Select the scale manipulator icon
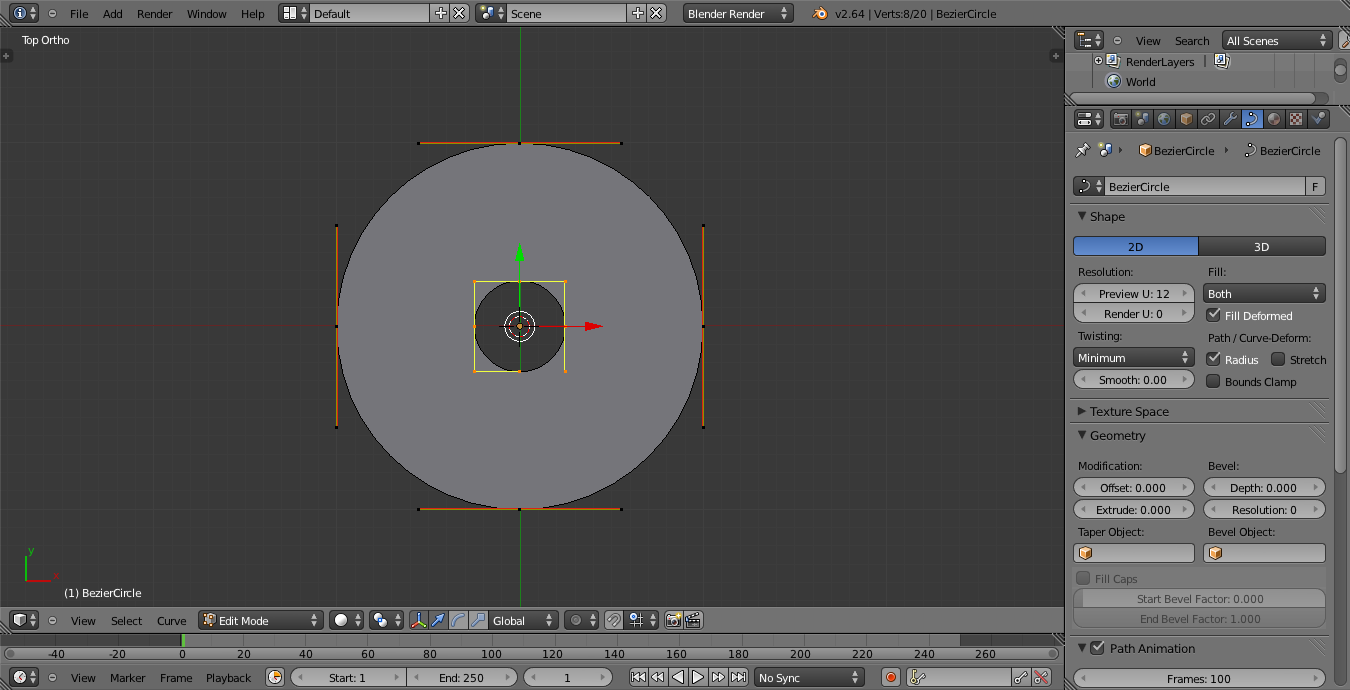 [477, 620]
